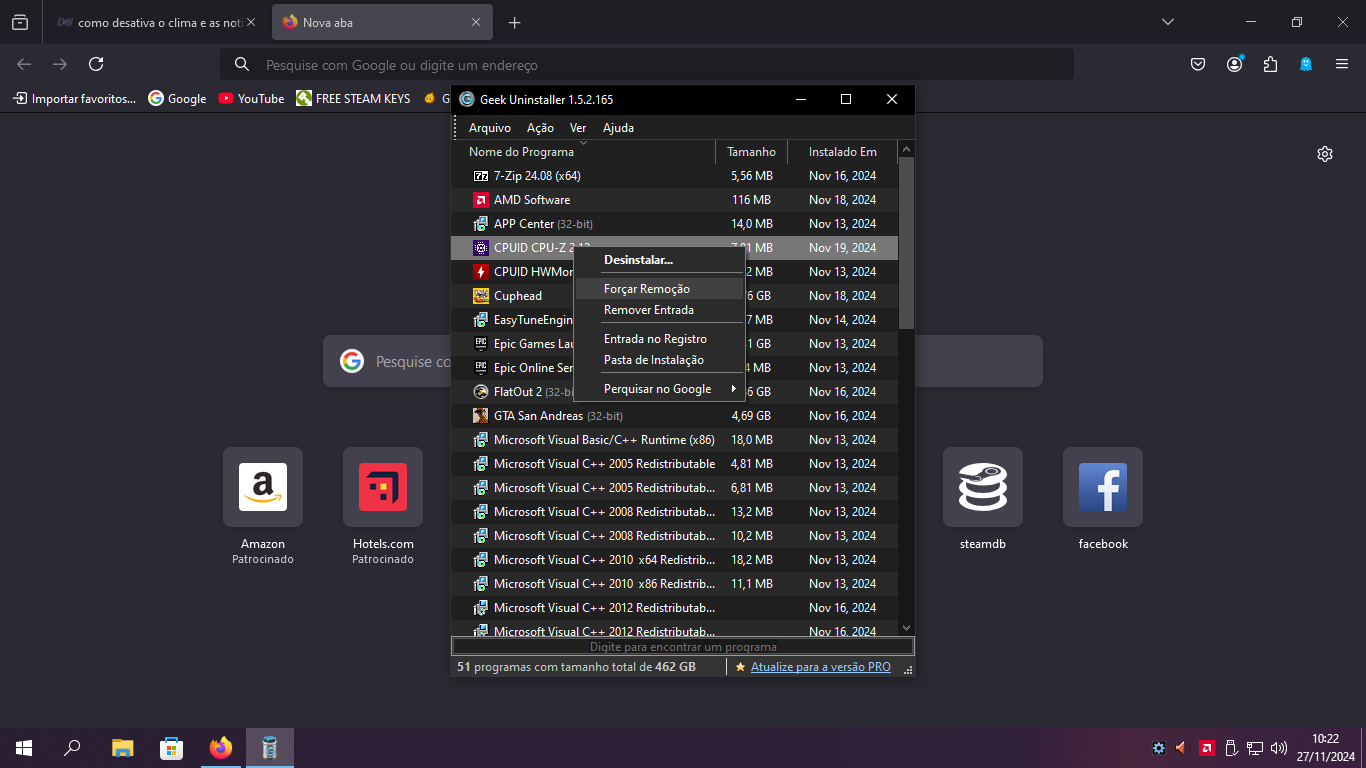Close the Nova aba tab

click(476, 22)
